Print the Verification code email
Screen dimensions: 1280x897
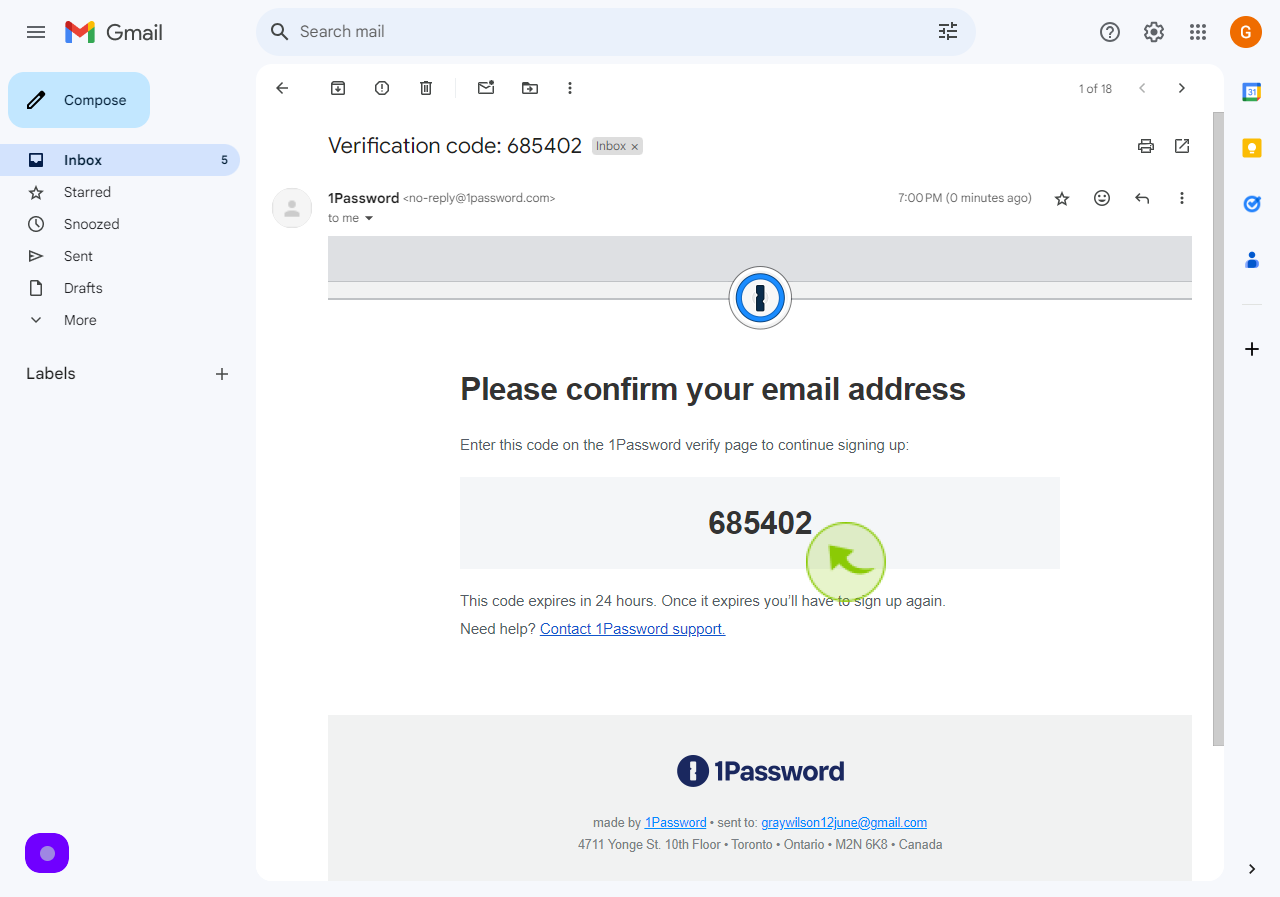[x=1146, y=146]
